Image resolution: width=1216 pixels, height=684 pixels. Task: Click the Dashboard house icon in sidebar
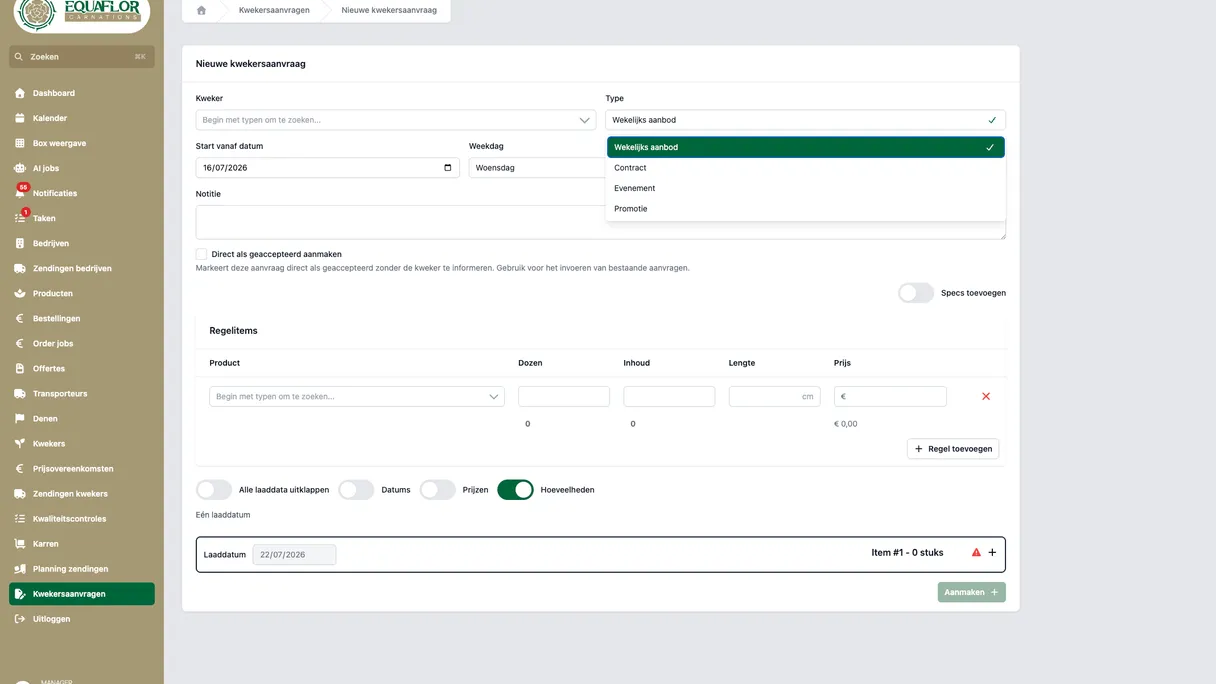(19, 93)
